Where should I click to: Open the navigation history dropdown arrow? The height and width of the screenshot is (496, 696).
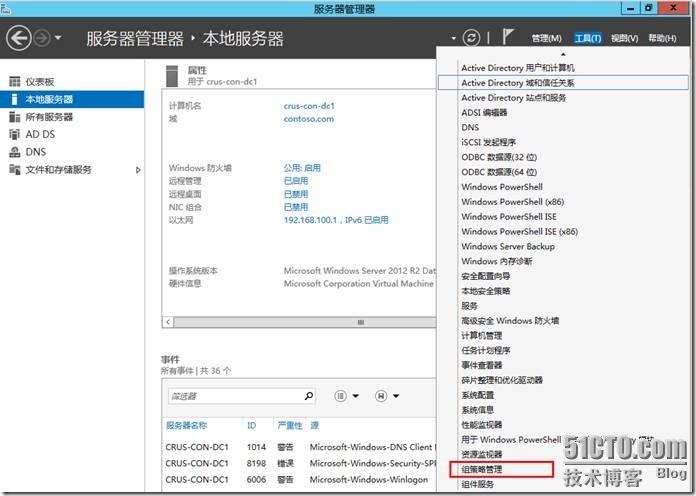click(x=58, y=38)
